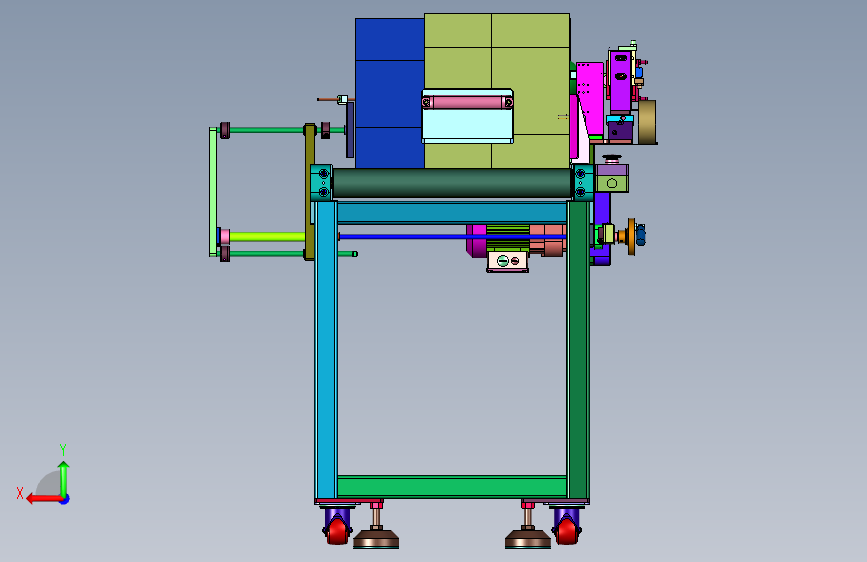This screenshot has width=867, height=562.
Task: Click the red 'X' triad label
Action: click(20, 493)
